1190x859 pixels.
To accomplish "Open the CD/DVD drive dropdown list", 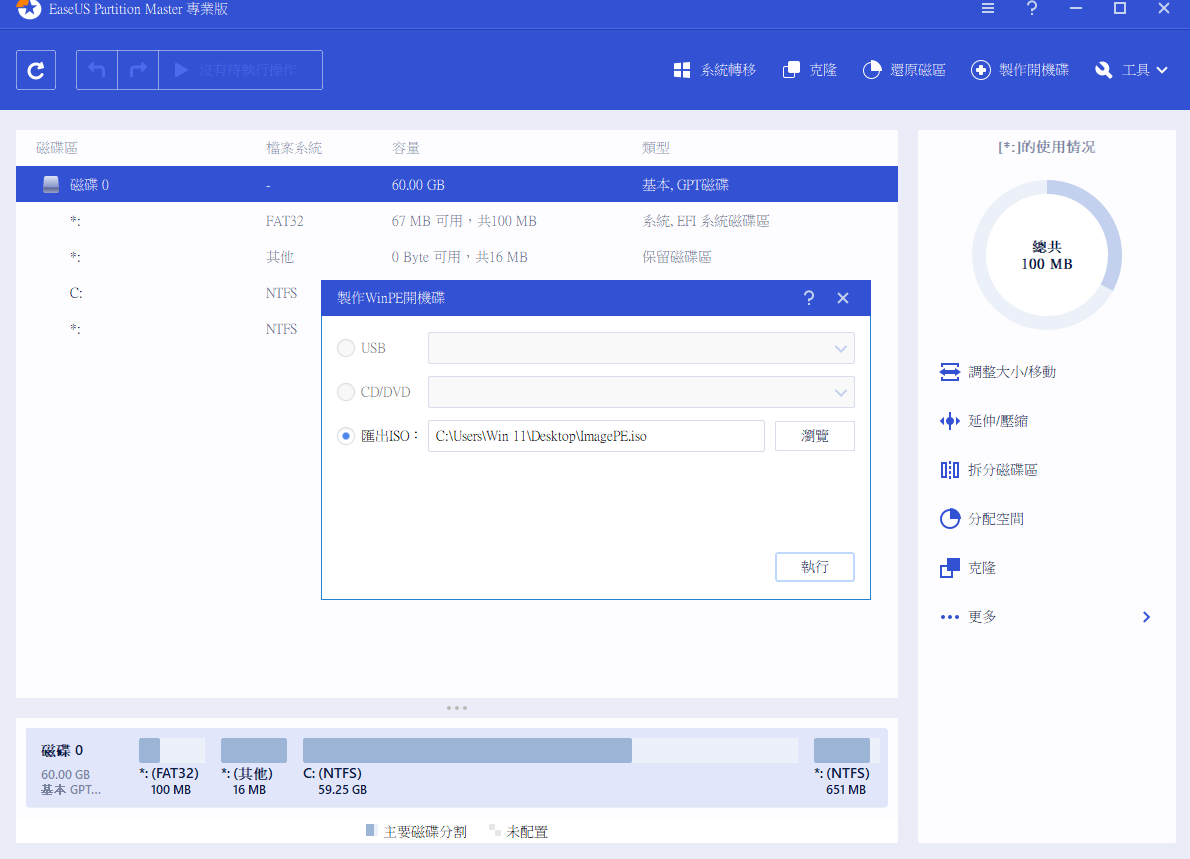I will tap(641, 392).
